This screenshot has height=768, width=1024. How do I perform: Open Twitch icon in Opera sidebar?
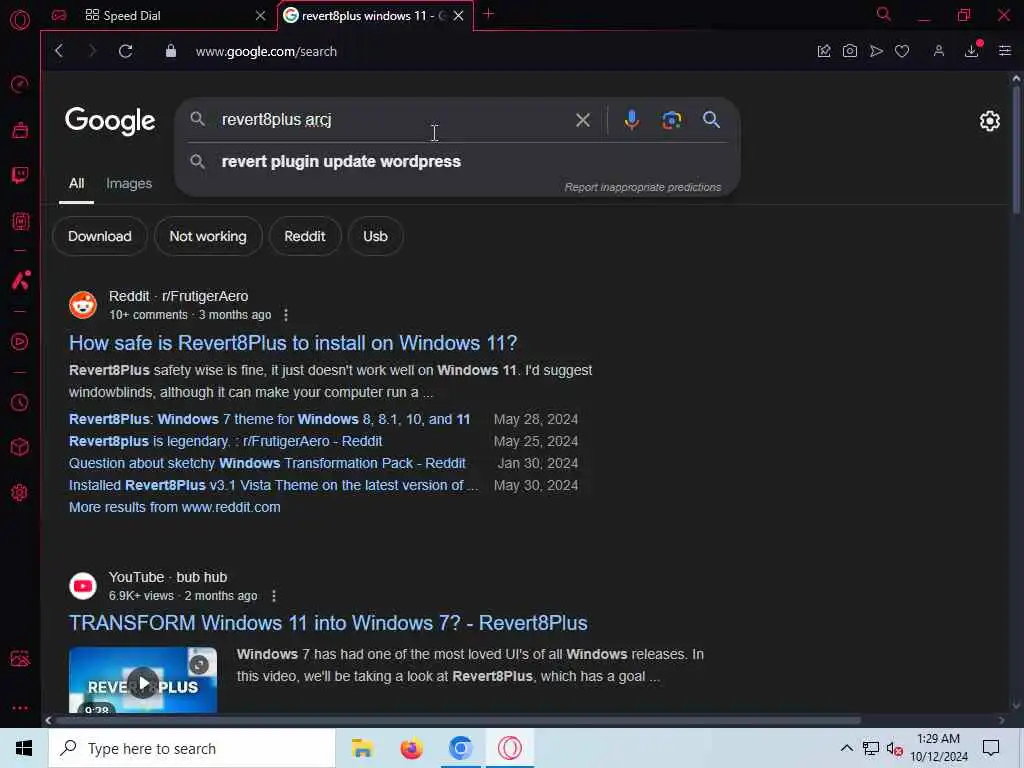pos(20,175)
